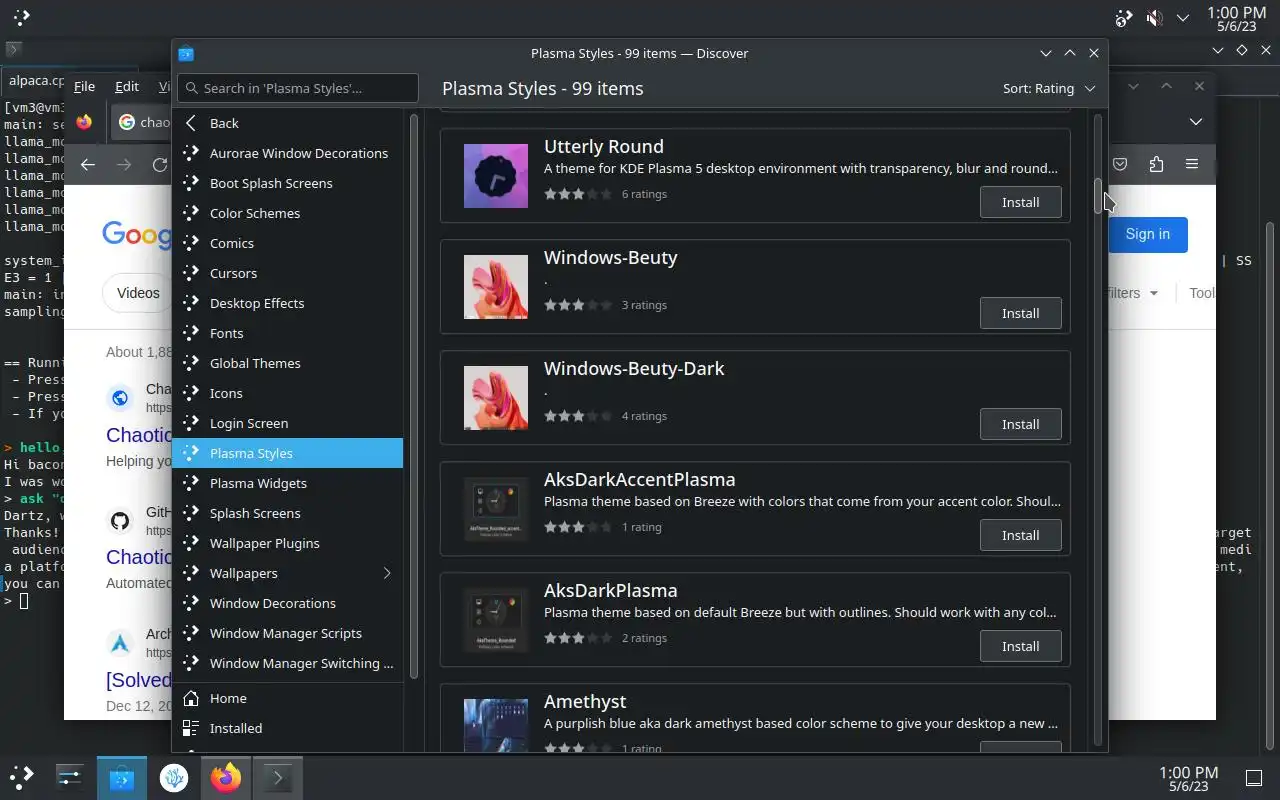Image resolution: width=1280 pixels, height=800 pixels.
Task: Click the Splash Screens category icon
Action: (191, 513)
